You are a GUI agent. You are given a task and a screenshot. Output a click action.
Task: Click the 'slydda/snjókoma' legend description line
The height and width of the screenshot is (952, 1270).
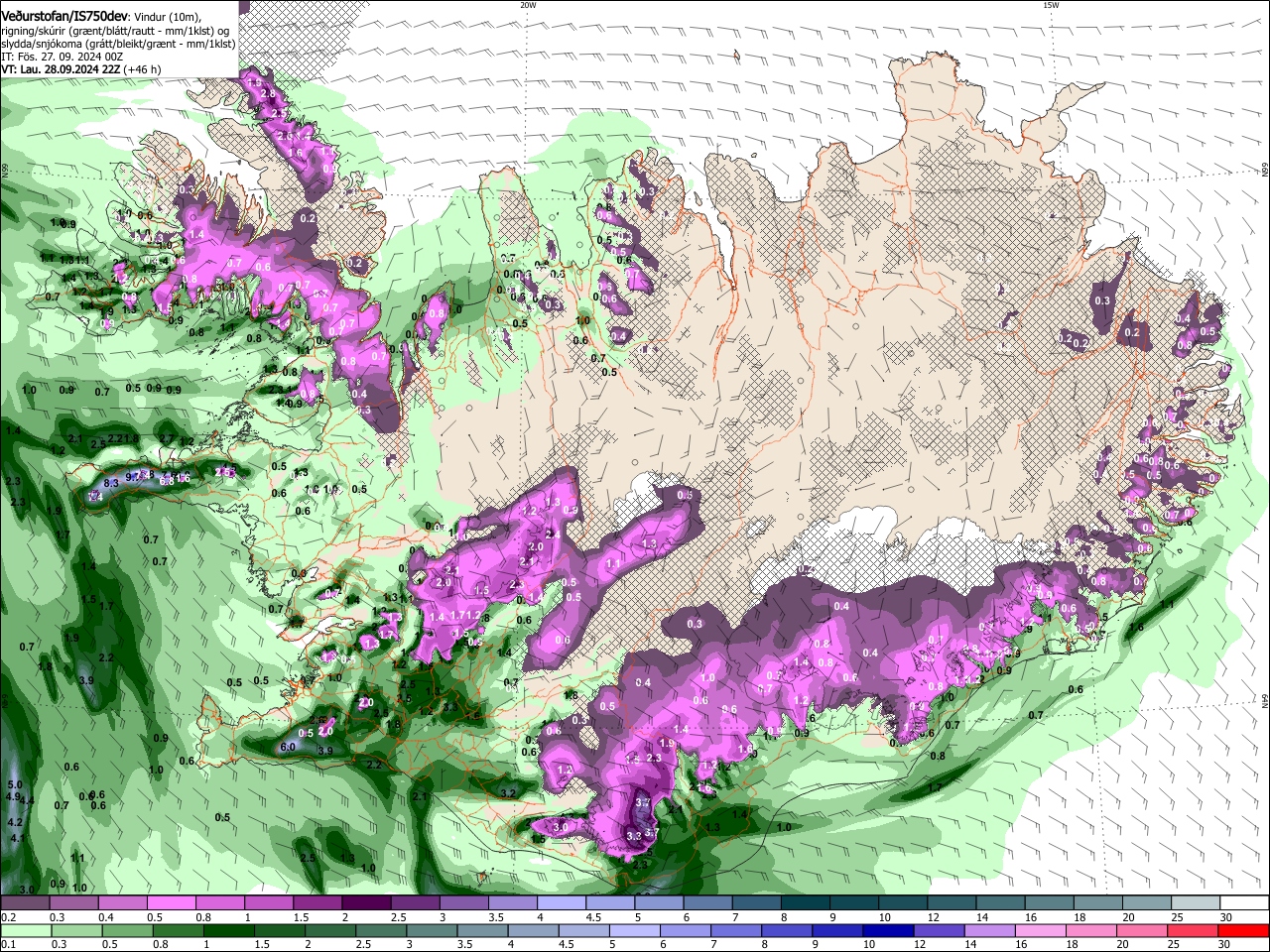coord(118,44)
